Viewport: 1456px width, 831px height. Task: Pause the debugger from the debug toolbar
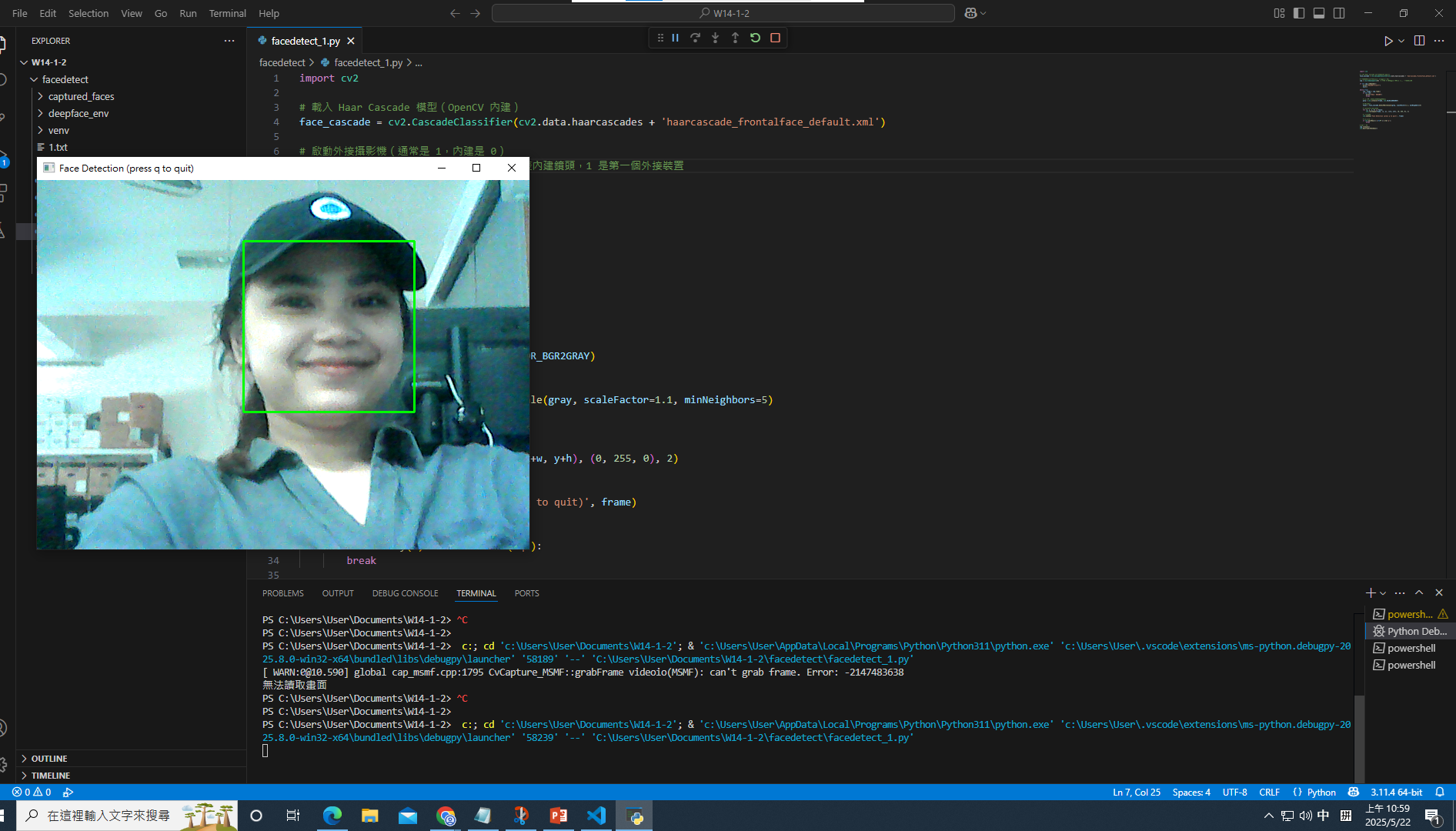click(675, 38)
